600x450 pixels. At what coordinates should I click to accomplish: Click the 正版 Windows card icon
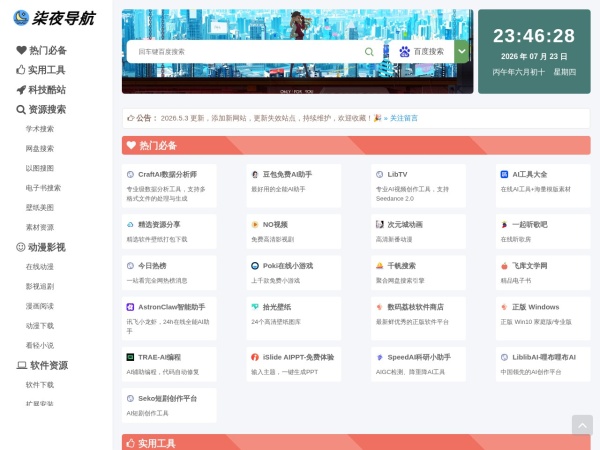click(504, 307)
